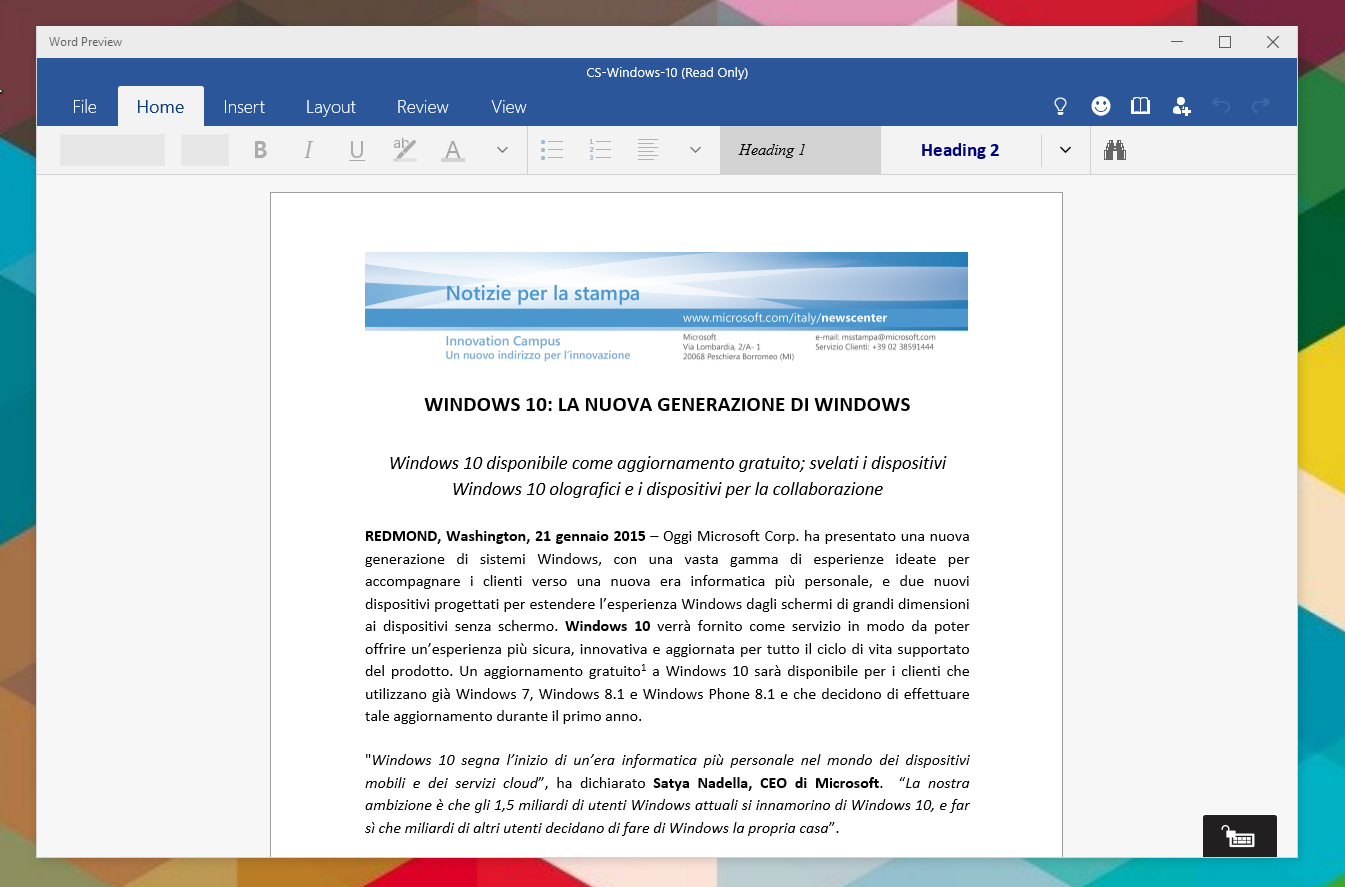The image size is (1345, 887).
Task: Click the text REDMOND, Washington, 21 gennaio 2015
Action: pyautogui.click(x=505, y=537)
